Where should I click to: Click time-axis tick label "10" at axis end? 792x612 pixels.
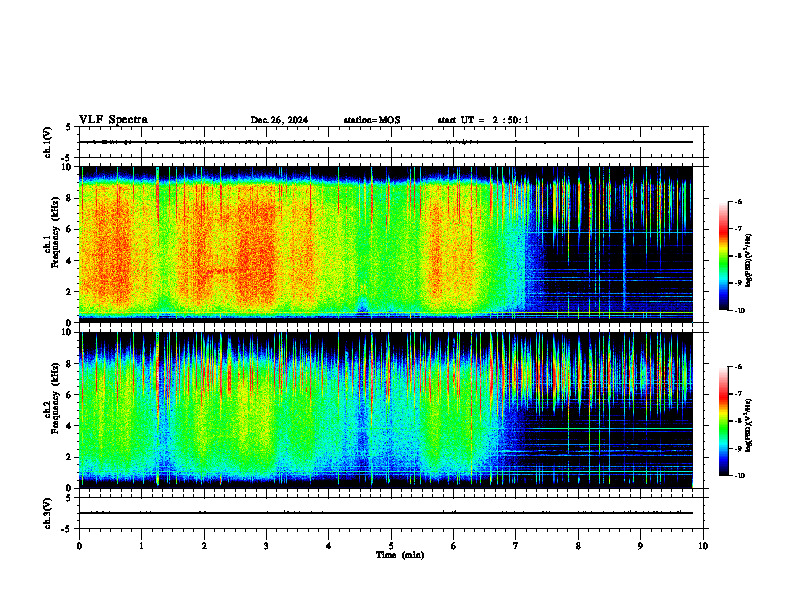(703, 546)
